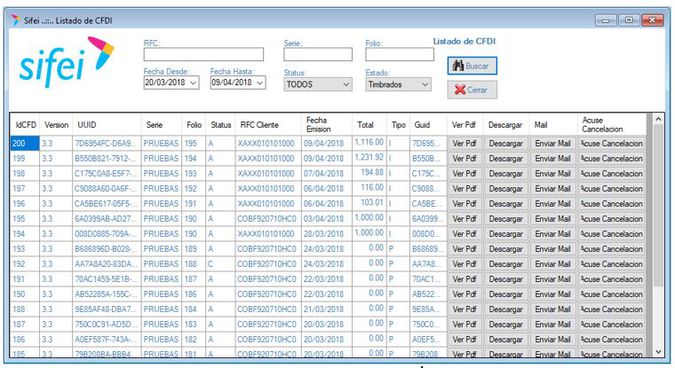This screenshot has width=675, height=368.
Task: Click Ver Pdf for IdCFD 200
Action: point(464,143)
